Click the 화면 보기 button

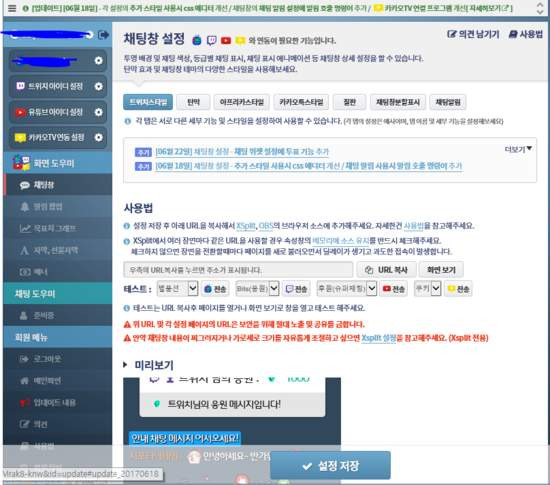(x=441, y=270)
